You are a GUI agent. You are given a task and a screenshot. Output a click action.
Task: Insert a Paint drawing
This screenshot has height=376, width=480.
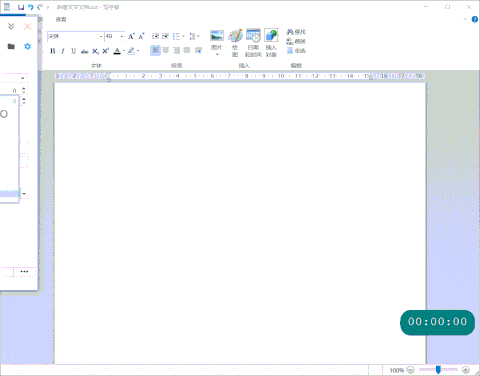click(x=235, y=43)
